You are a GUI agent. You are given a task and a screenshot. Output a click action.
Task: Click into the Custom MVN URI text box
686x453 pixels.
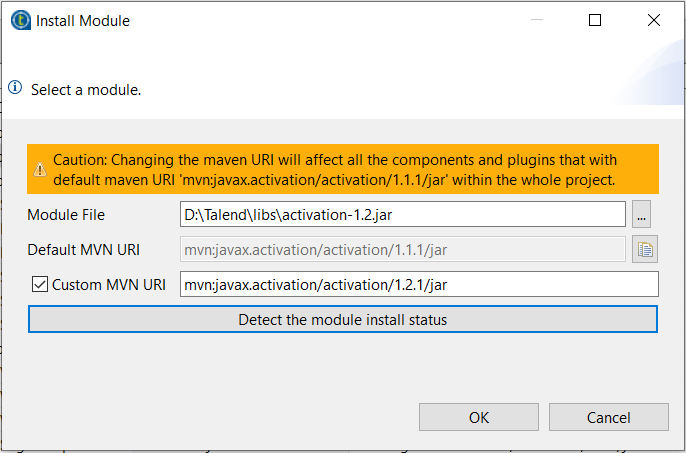[x=418, y=285]
